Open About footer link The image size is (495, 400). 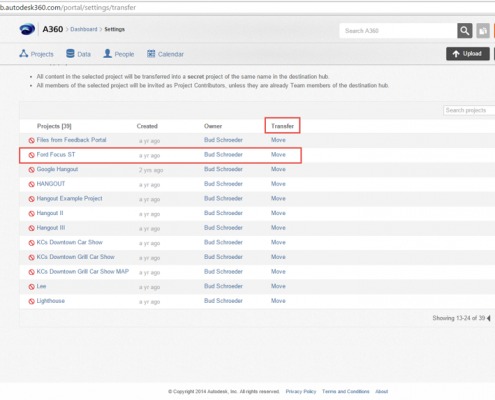pos(382,391)
